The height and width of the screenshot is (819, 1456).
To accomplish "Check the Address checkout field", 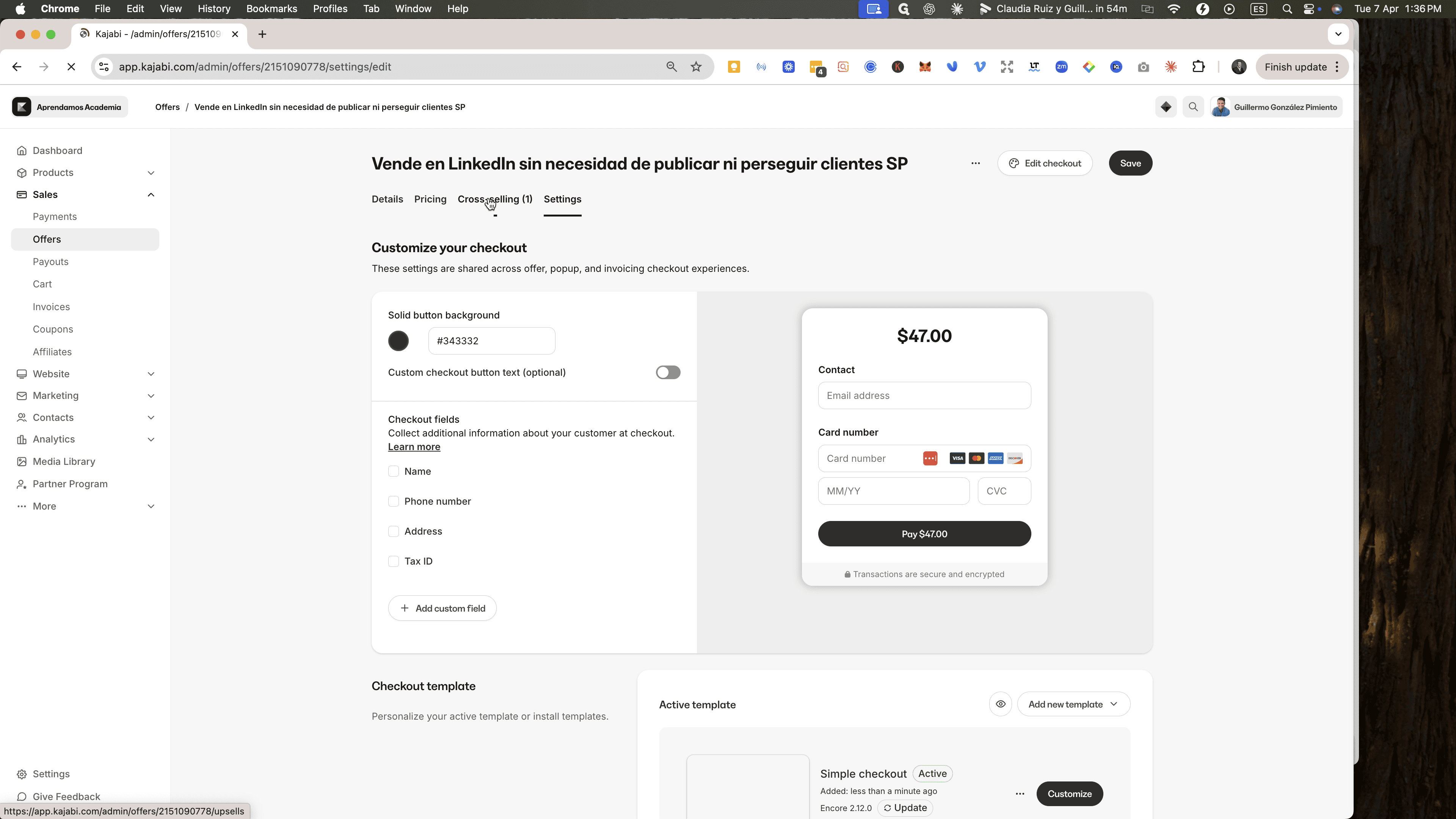I will [394, 531].
